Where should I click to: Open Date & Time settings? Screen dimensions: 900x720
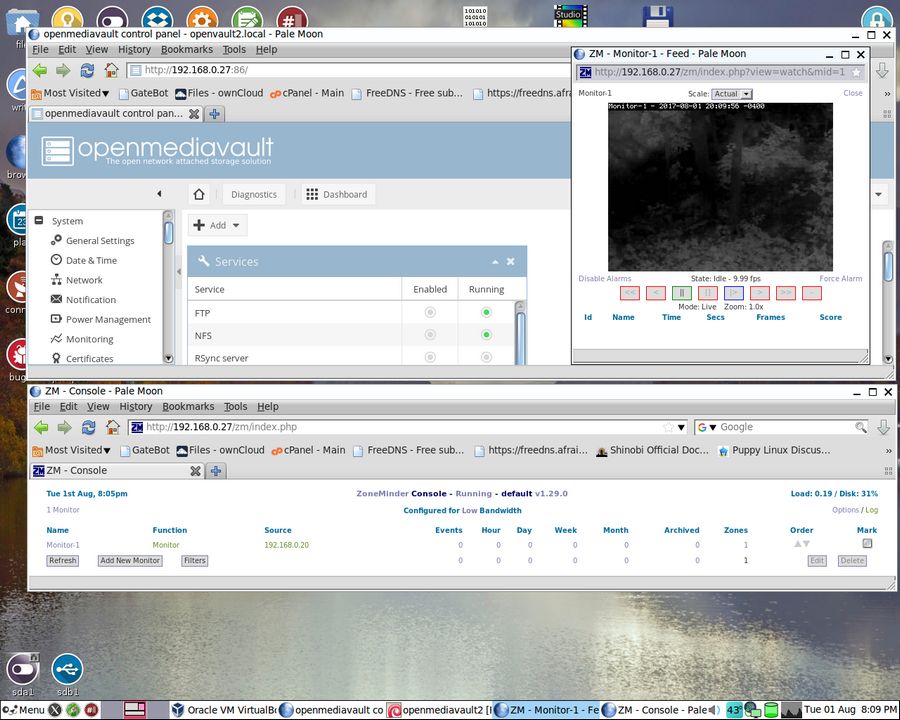(x=91, y=260)
